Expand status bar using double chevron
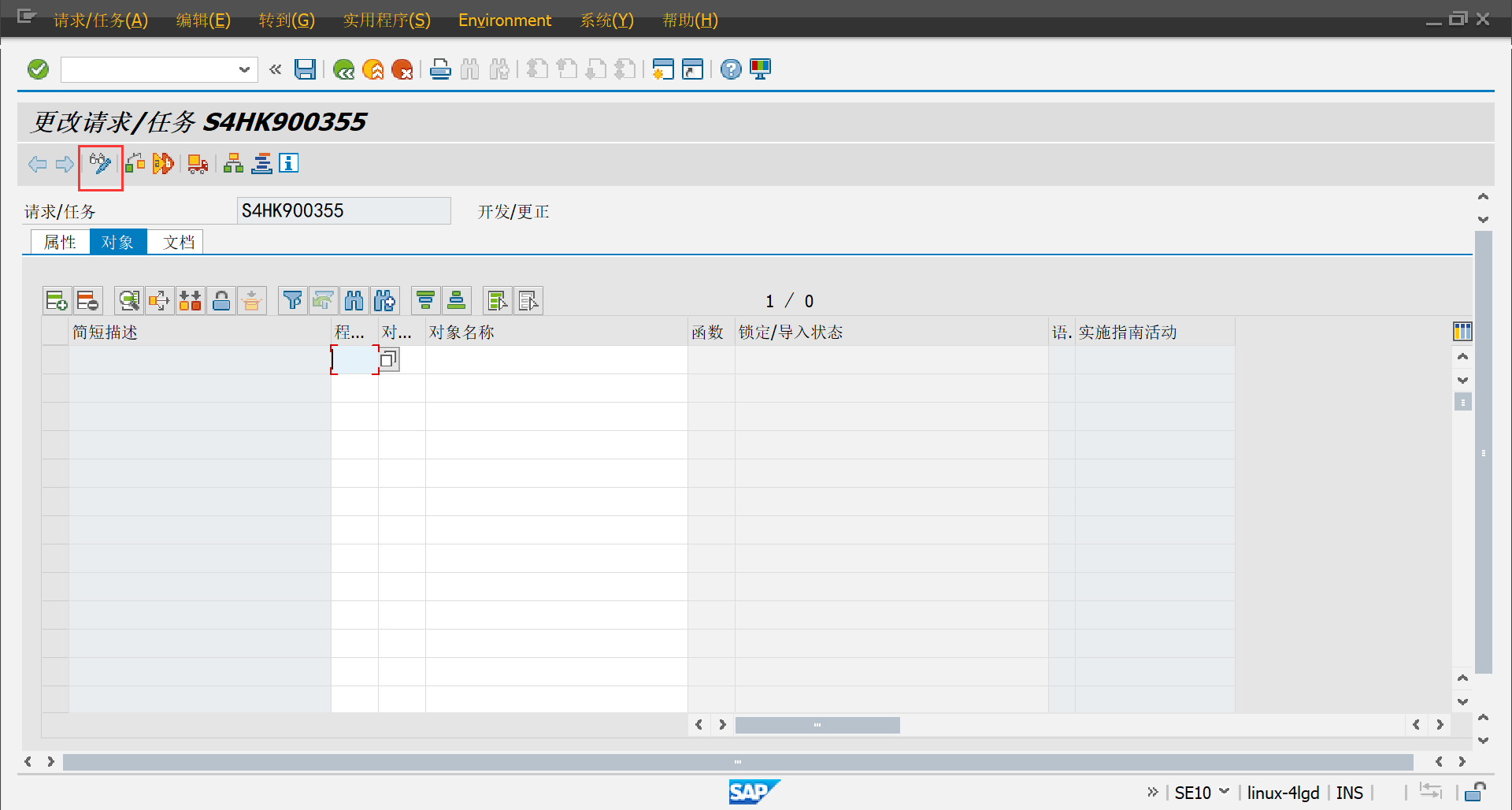 point(1153,792)
